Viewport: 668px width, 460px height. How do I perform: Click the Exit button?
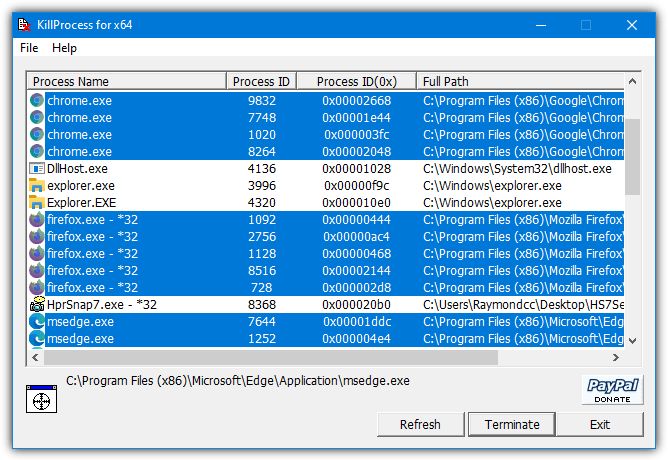600,424
